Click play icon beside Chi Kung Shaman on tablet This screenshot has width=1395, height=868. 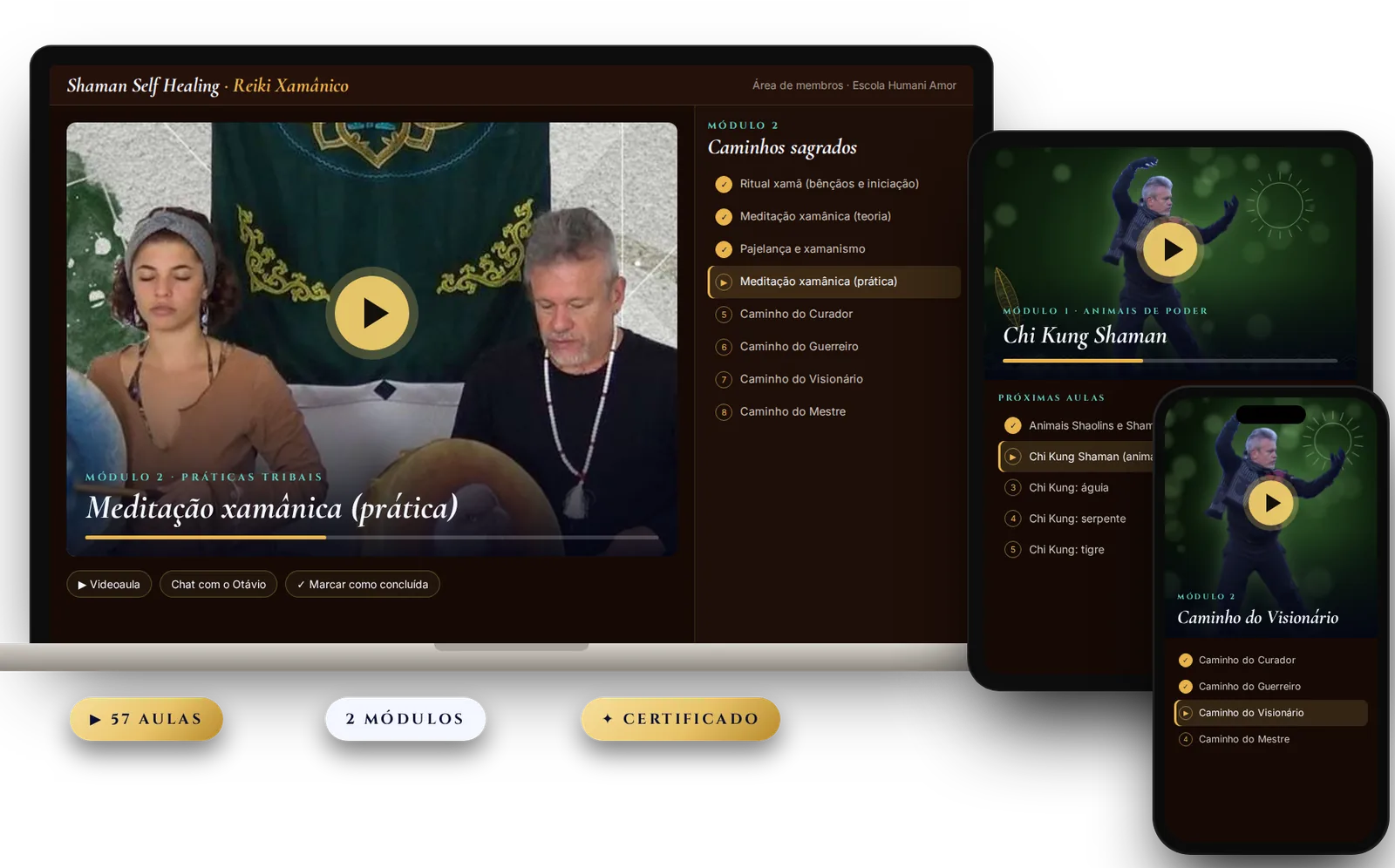tap(1012, 457)
